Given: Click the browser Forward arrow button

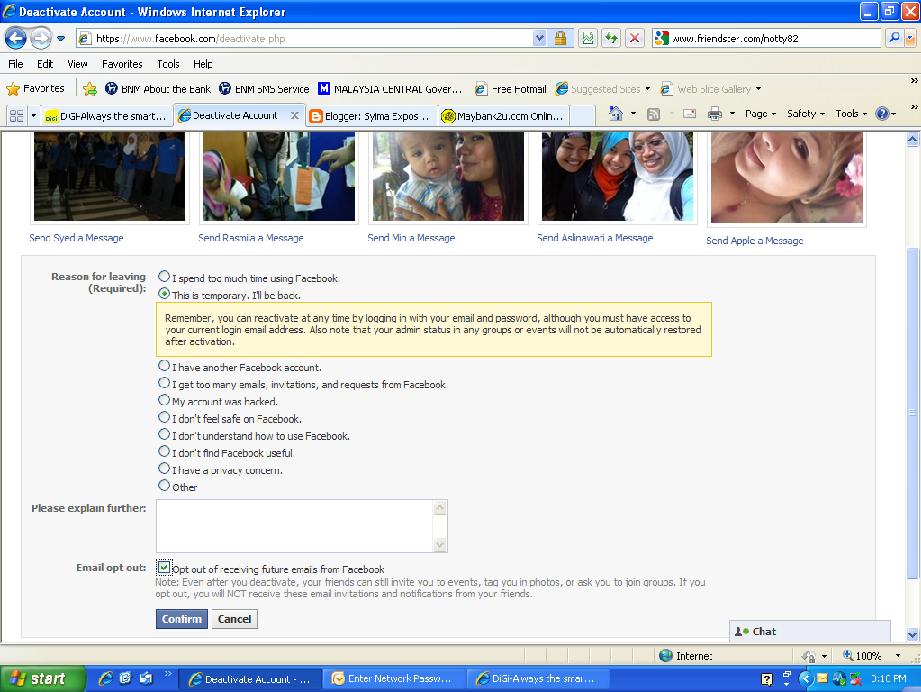Looking at the screenshot, I should click(x=40, y=39).
